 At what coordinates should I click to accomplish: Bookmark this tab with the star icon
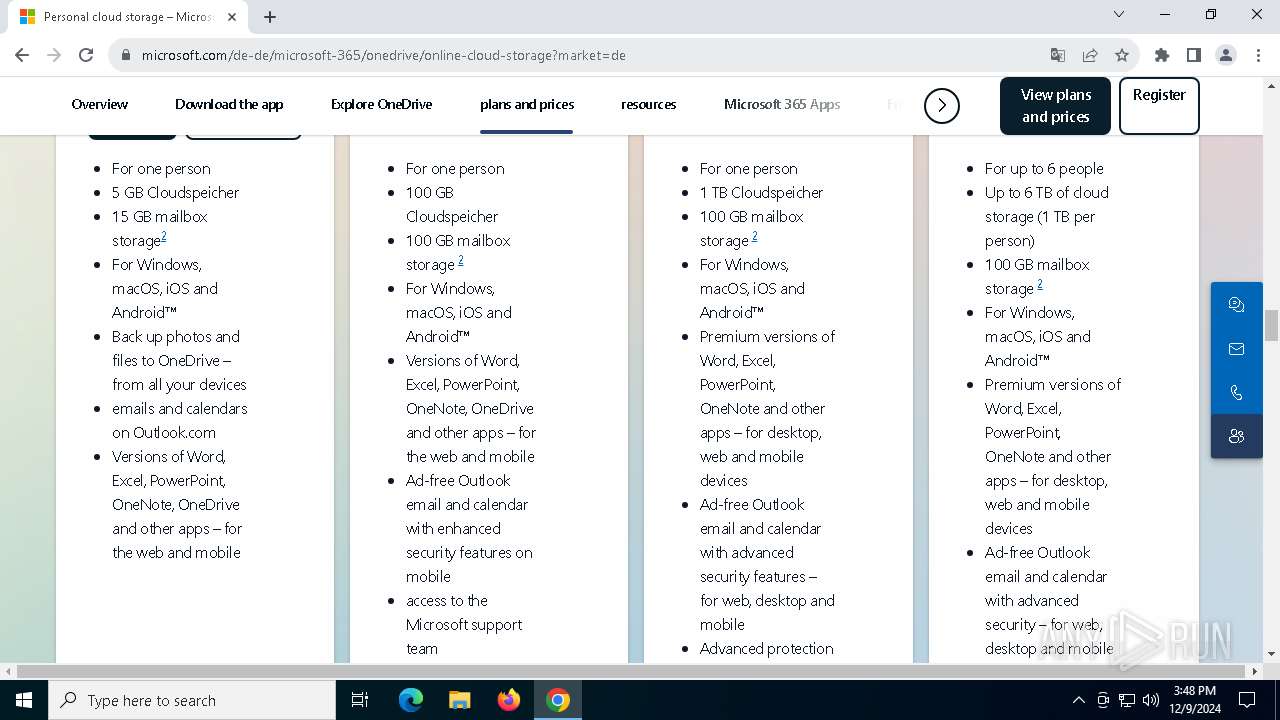click(x=1122, y=55)
